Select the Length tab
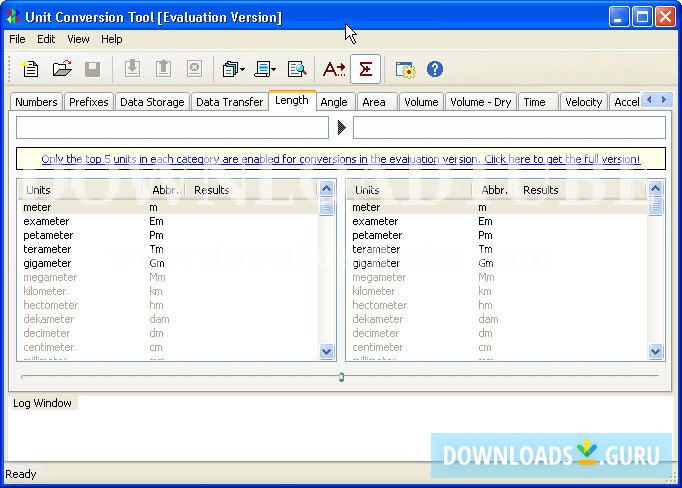Viewport: 682px width, 488px height. [292, 100]
